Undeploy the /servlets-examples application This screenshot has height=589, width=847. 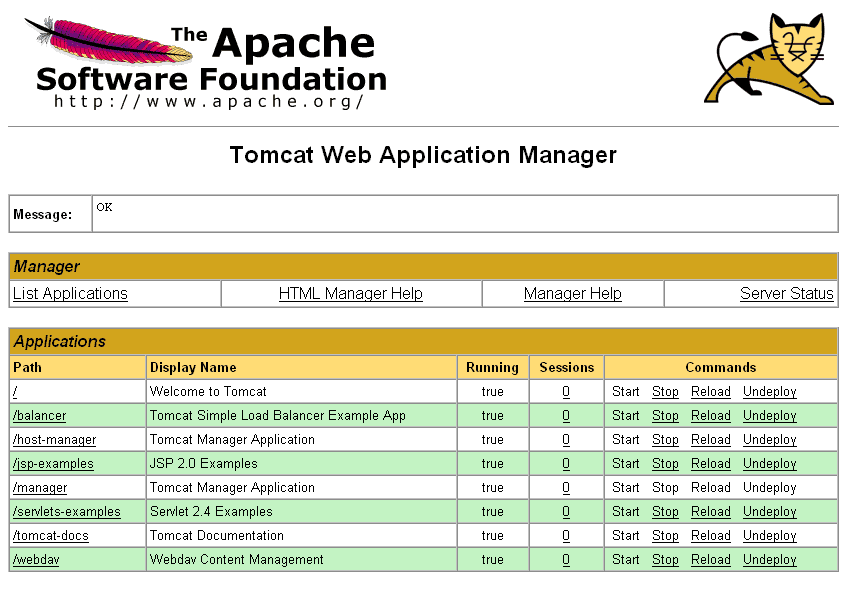point(770,512)
